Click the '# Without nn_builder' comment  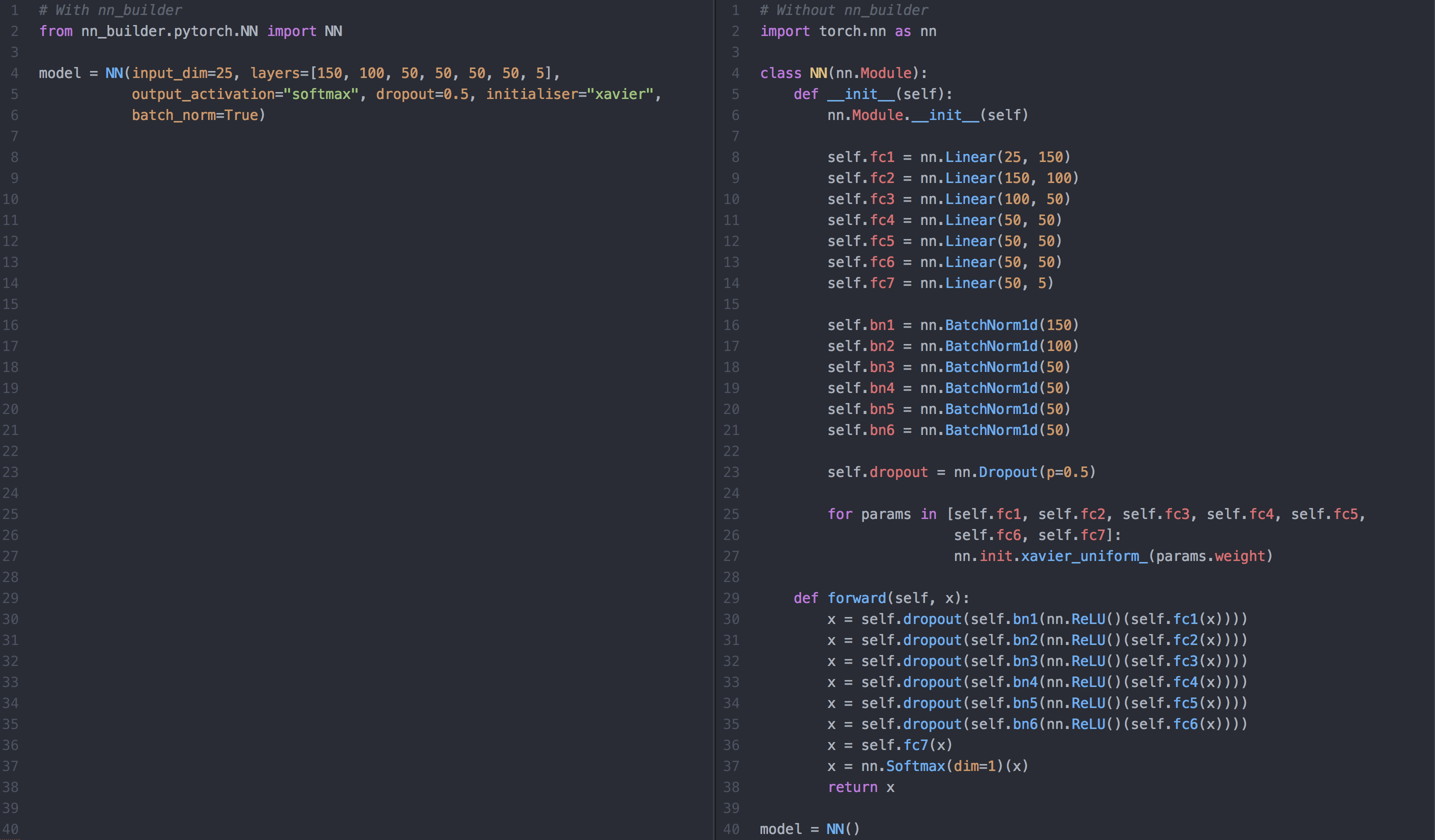pyautogui.click(x=844, y=10)
